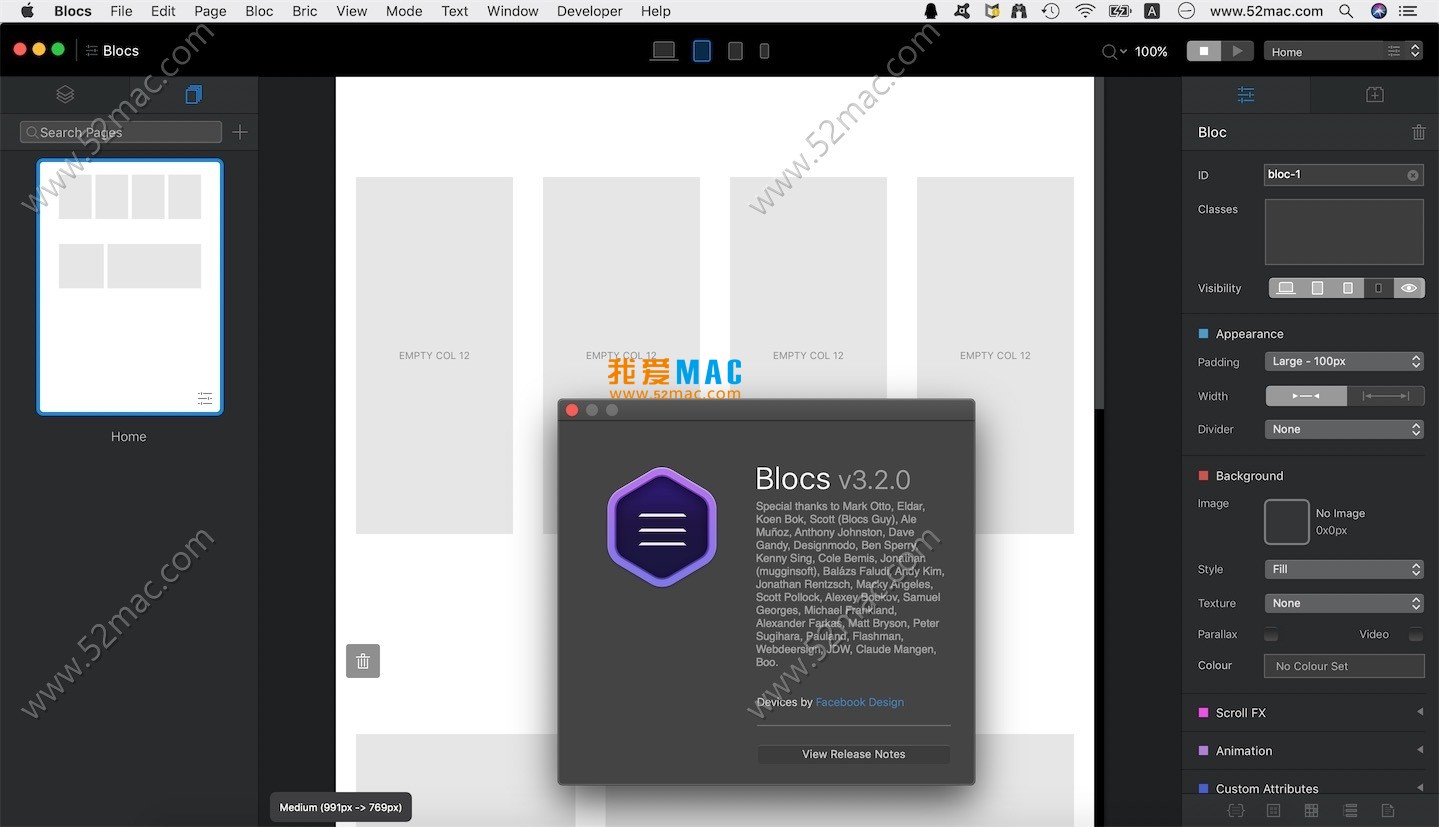The height and width of the screenshot is (827, 1439).
Task: Toggle the eye visibility button
Action: [x=1409, y=288]
